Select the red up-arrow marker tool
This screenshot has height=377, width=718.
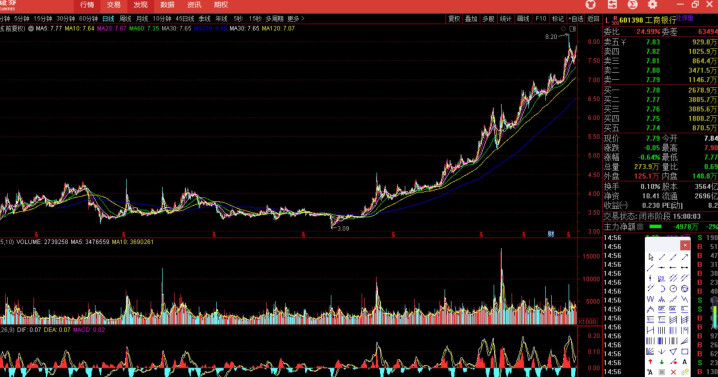(x=650, y=362)
